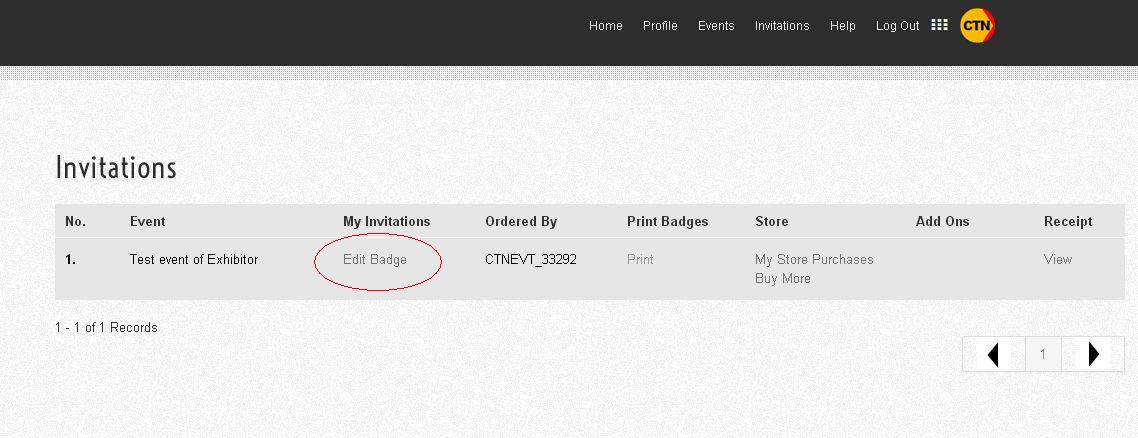The width and height of the screenshot is (1138, 438).
Task: Click the CTN logo icon
Action: pyautogui.click(x=977, y=26)
